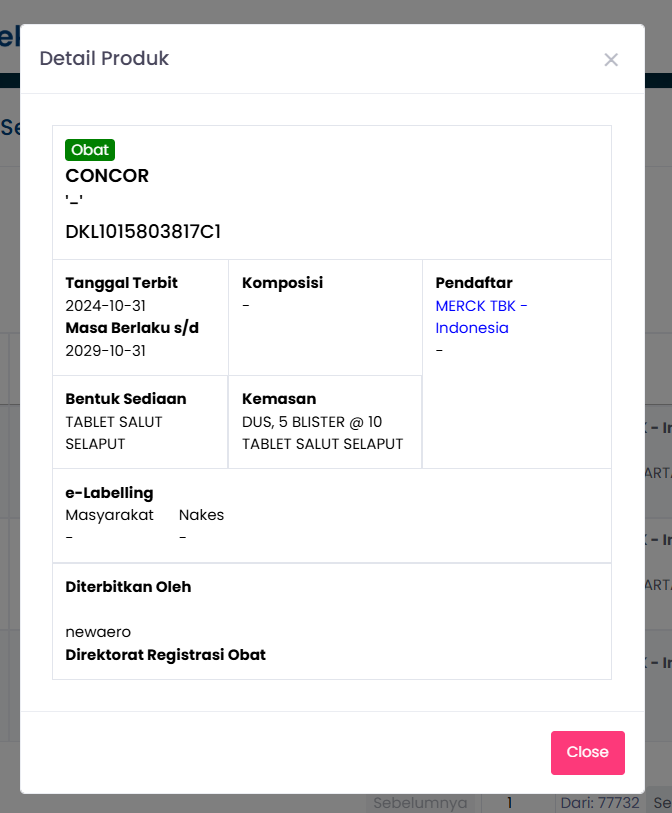Click the Pendaftar heading
Screen dimensions: 672x813
point(474,283)
